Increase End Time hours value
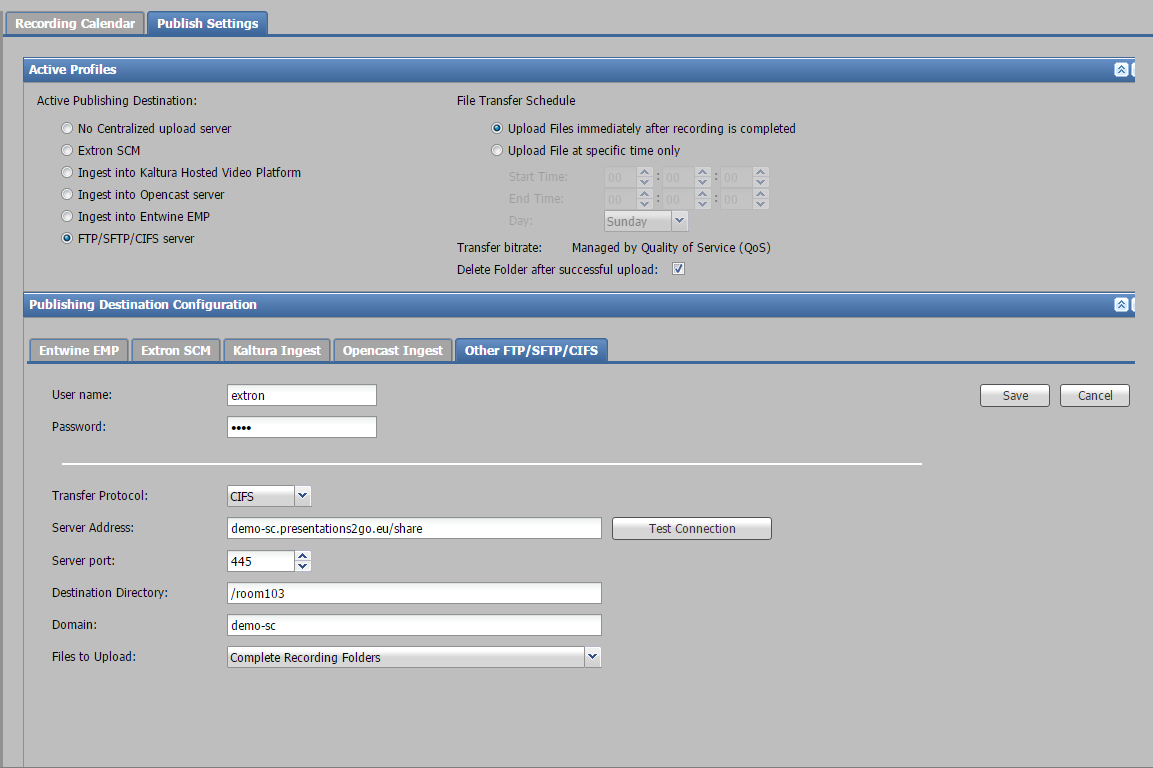This screenshot has width=1153, height=768. (644, 194)
